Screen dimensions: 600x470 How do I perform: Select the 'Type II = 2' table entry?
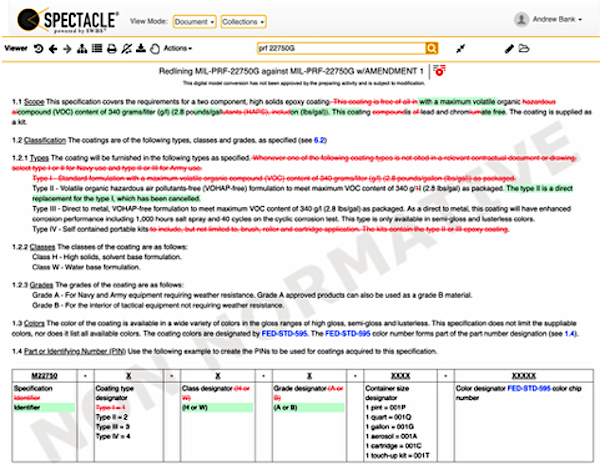(112, 417)
